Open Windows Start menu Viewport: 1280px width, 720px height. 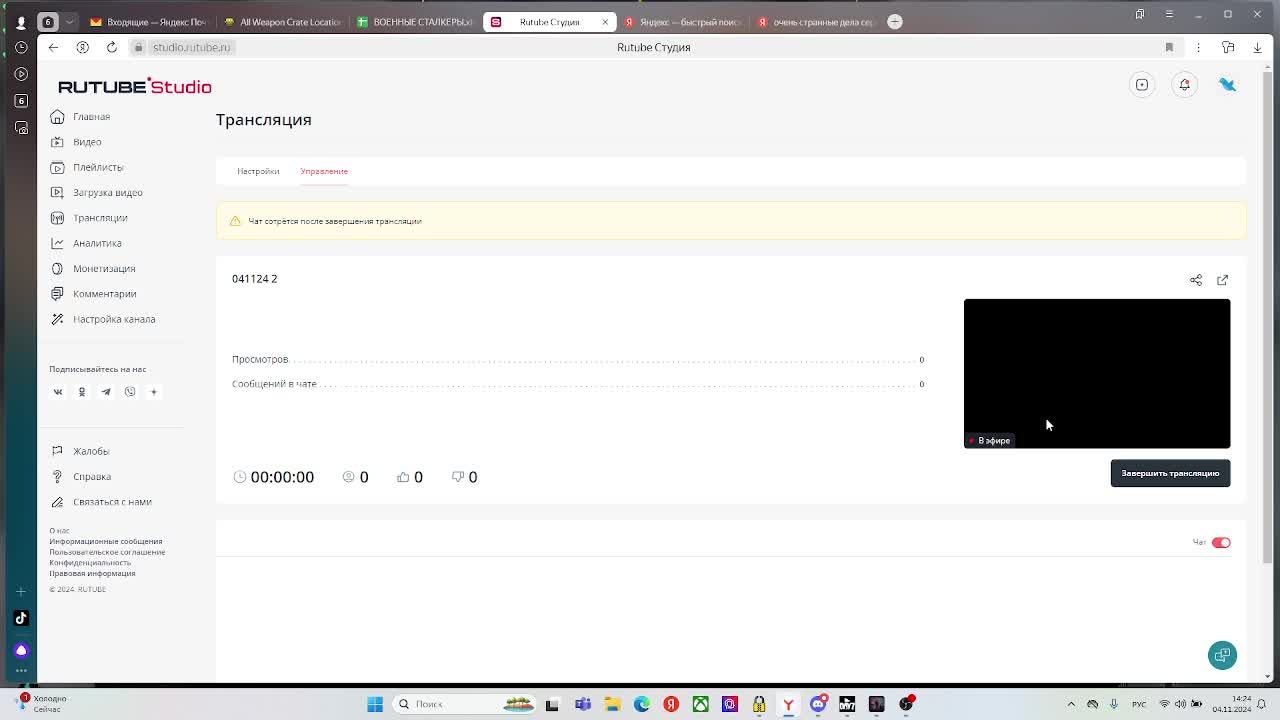375,704
